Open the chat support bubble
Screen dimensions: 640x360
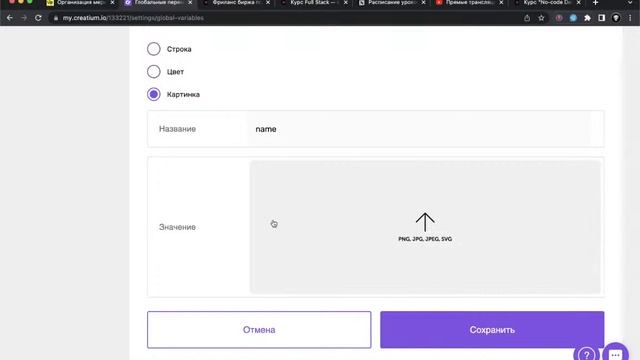616,353
